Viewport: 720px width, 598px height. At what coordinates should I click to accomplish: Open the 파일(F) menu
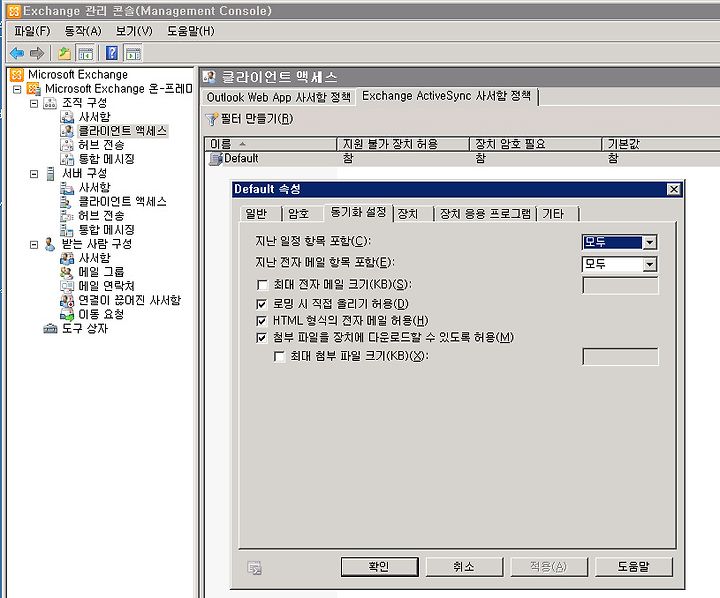pos(32,31)
